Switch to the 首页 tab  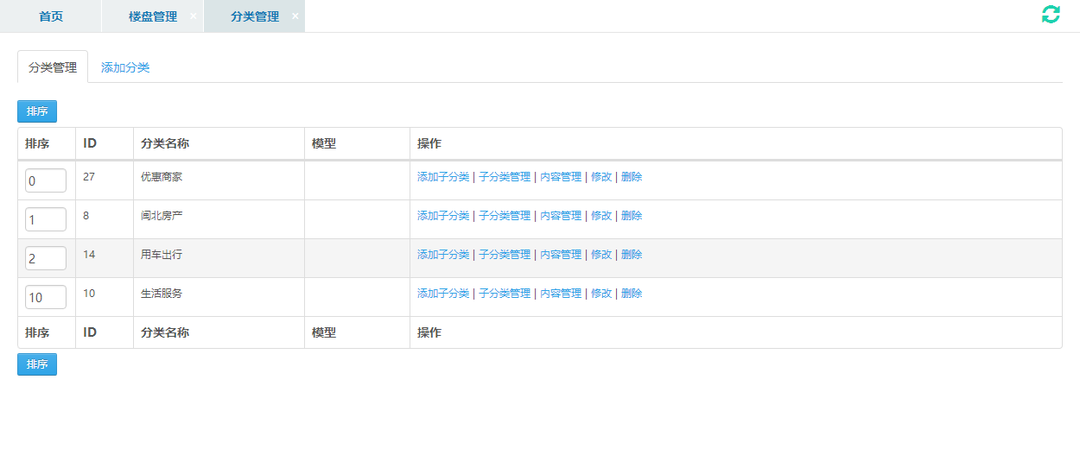point(51,17)
